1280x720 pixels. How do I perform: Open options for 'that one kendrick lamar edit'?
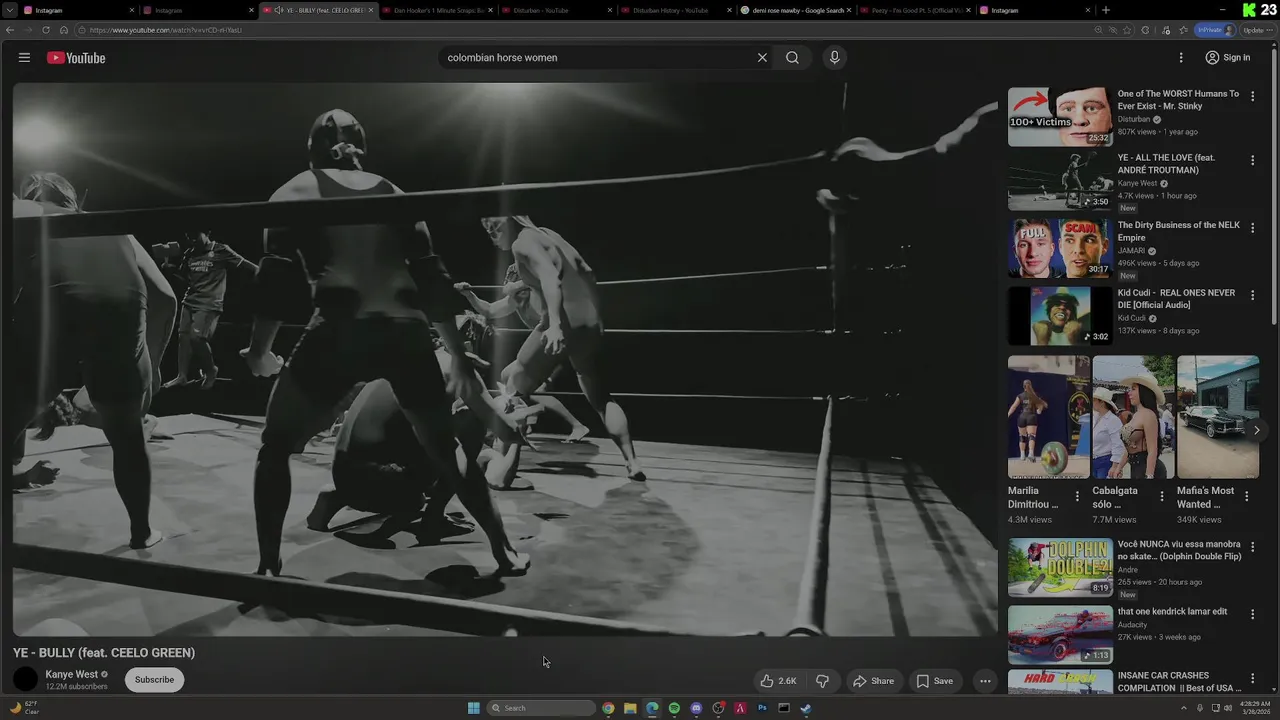(1252, 614)
